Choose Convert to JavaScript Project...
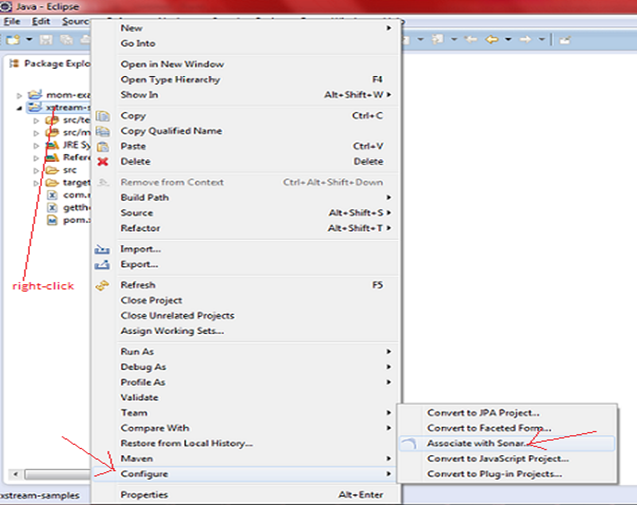 click(507, 459)
